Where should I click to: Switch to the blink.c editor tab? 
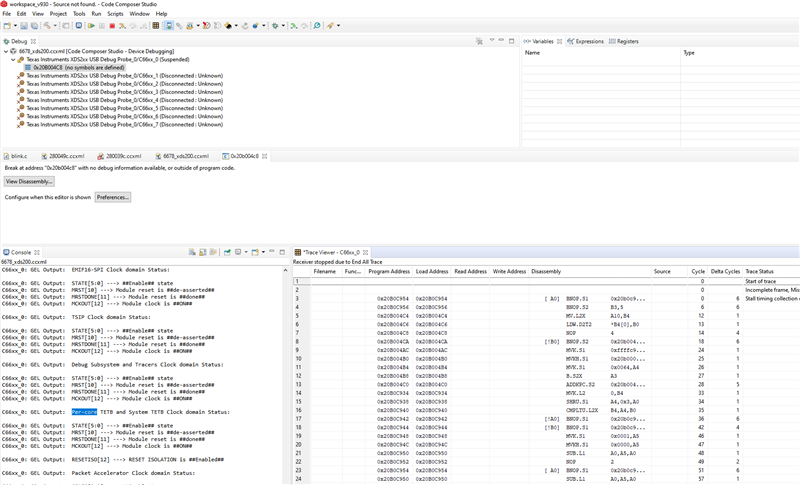point(15,156)
